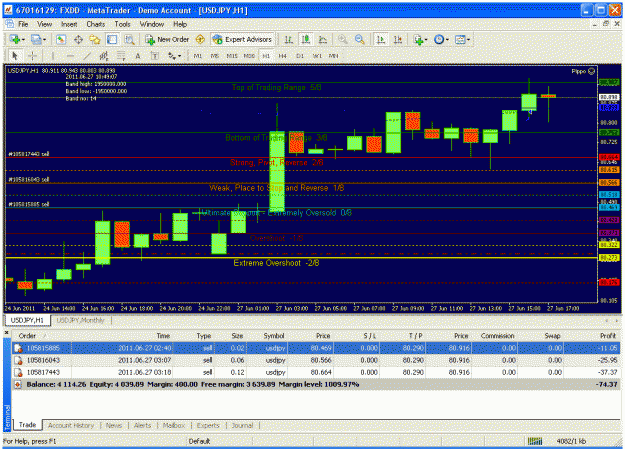Expand the Templates dropdown arrow

(468, 39)
